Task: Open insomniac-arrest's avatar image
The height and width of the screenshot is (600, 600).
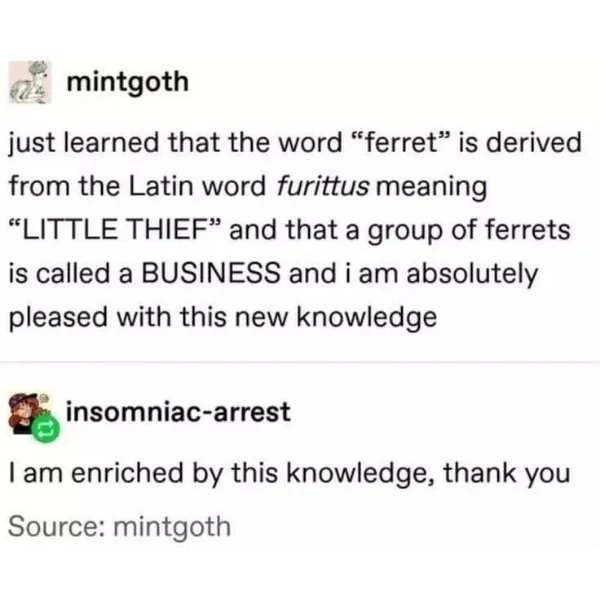Action: click(x=30, y=413)
